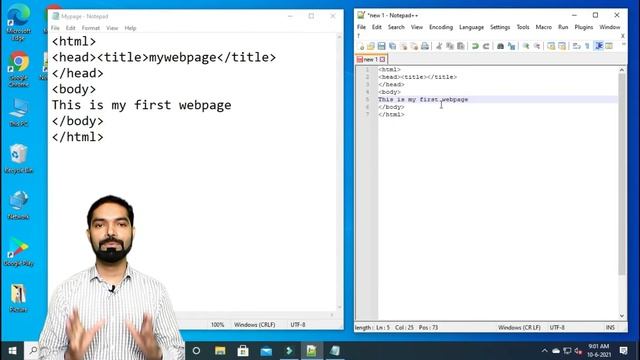
Task: Cut selection with scissors icon
Action: (439, 46)
